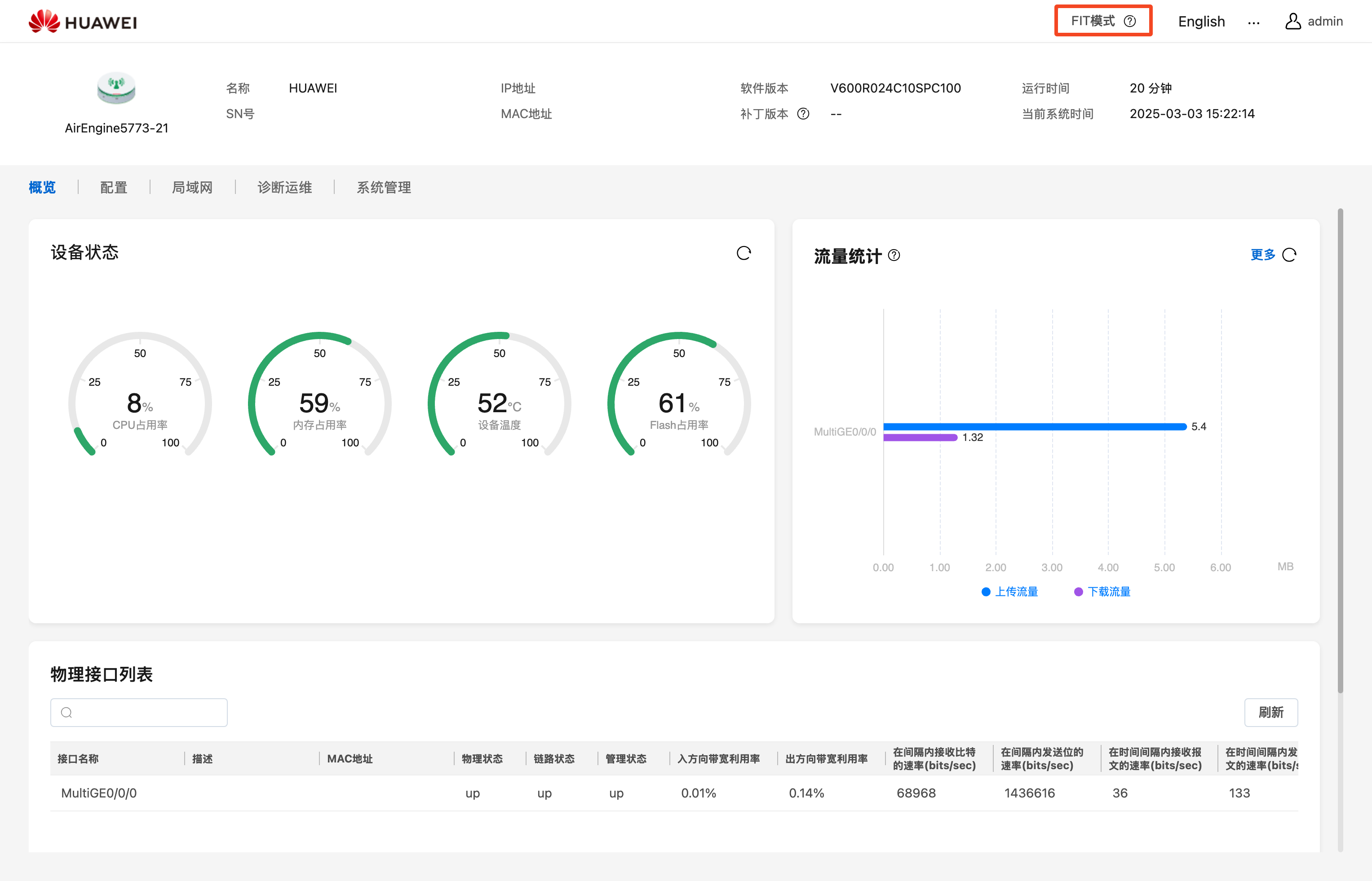1372x881 pixels.
Task: Open help icon beside 补丁版本
Action: pyautogui.click(x=804, y=114)
